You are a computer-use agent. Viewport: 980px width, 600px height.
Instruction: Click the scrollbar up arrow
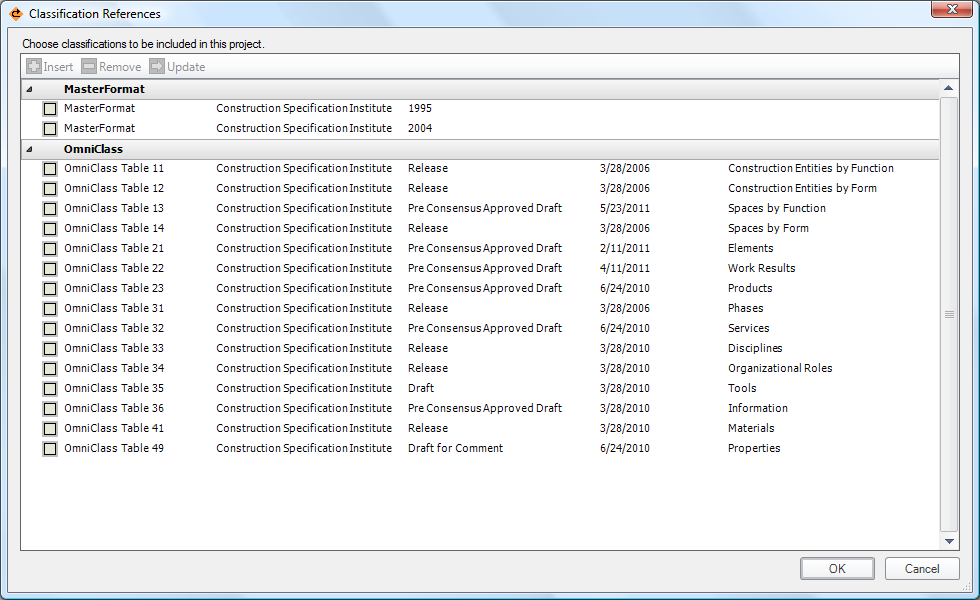point(949,88)
